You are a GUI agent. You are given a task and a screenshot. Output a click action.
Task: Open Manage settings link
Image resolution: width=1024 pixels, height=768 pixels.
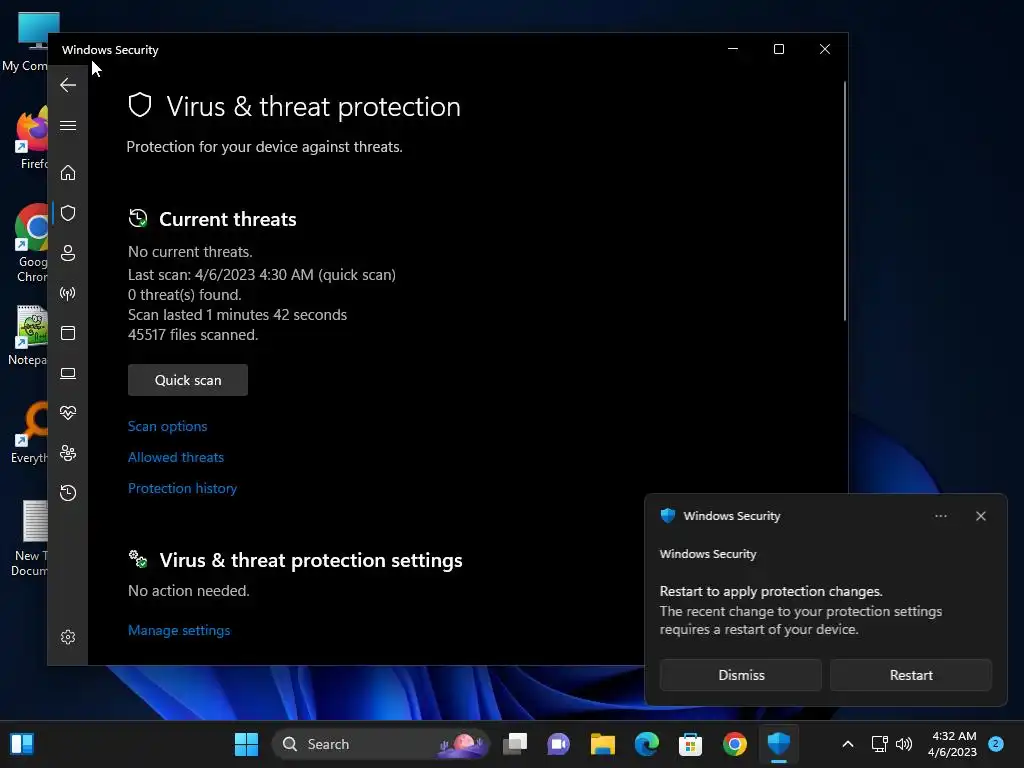(x=179, y=630)
